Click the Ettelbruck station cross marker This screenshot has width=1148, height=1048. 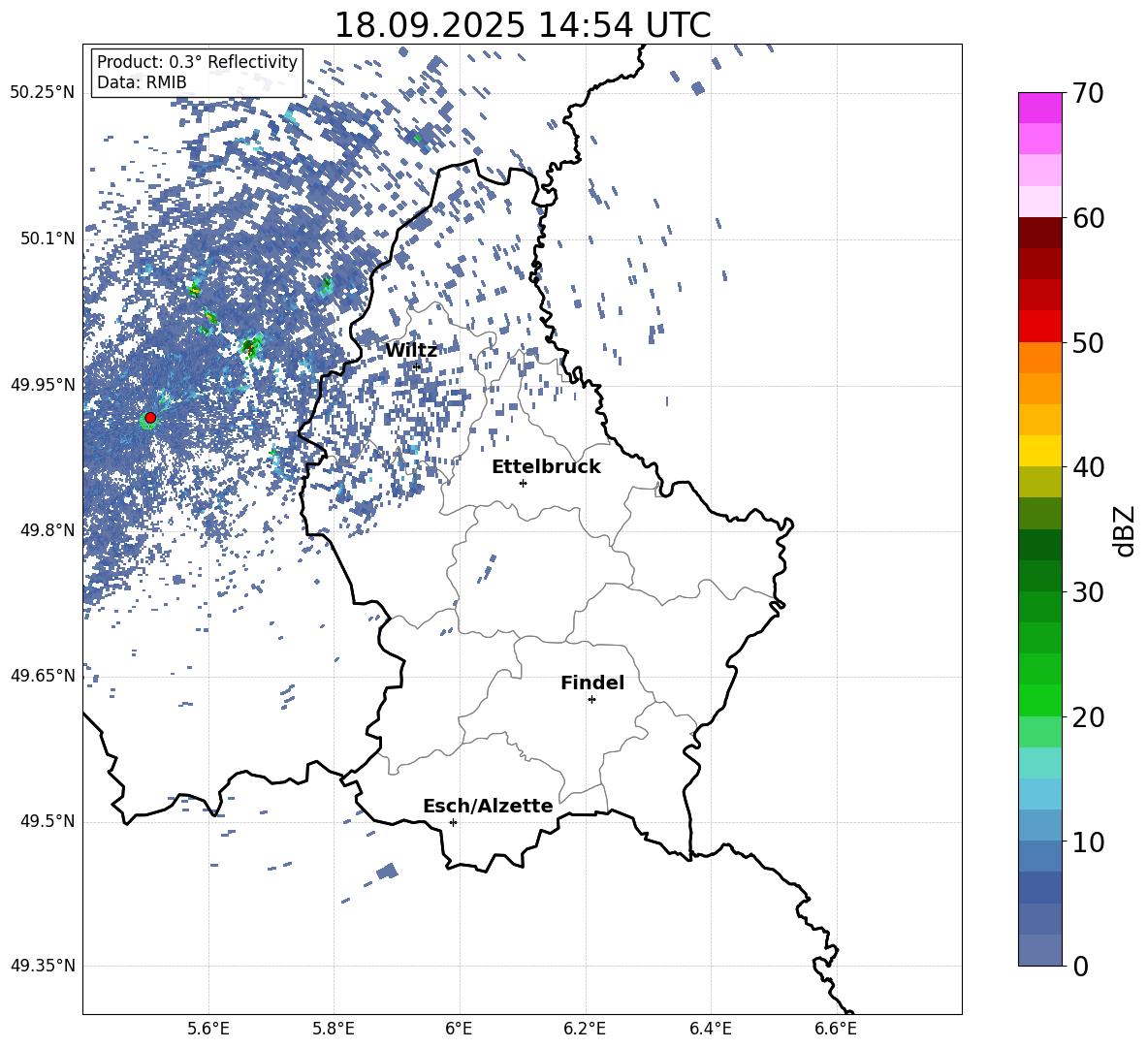pos(523,483)
